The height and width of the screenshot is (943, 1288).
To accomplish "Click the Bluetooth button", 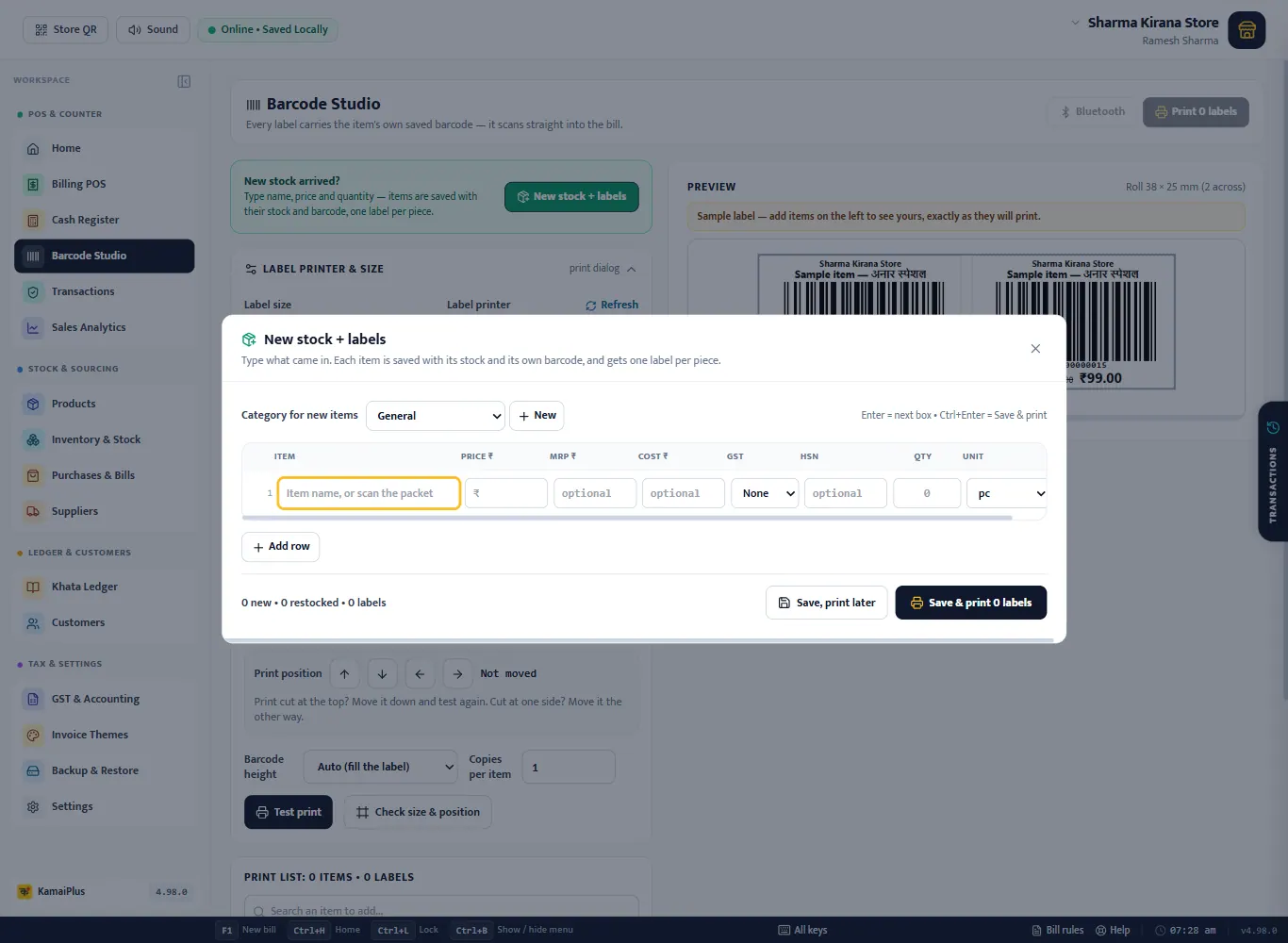I will [1092, 111].
